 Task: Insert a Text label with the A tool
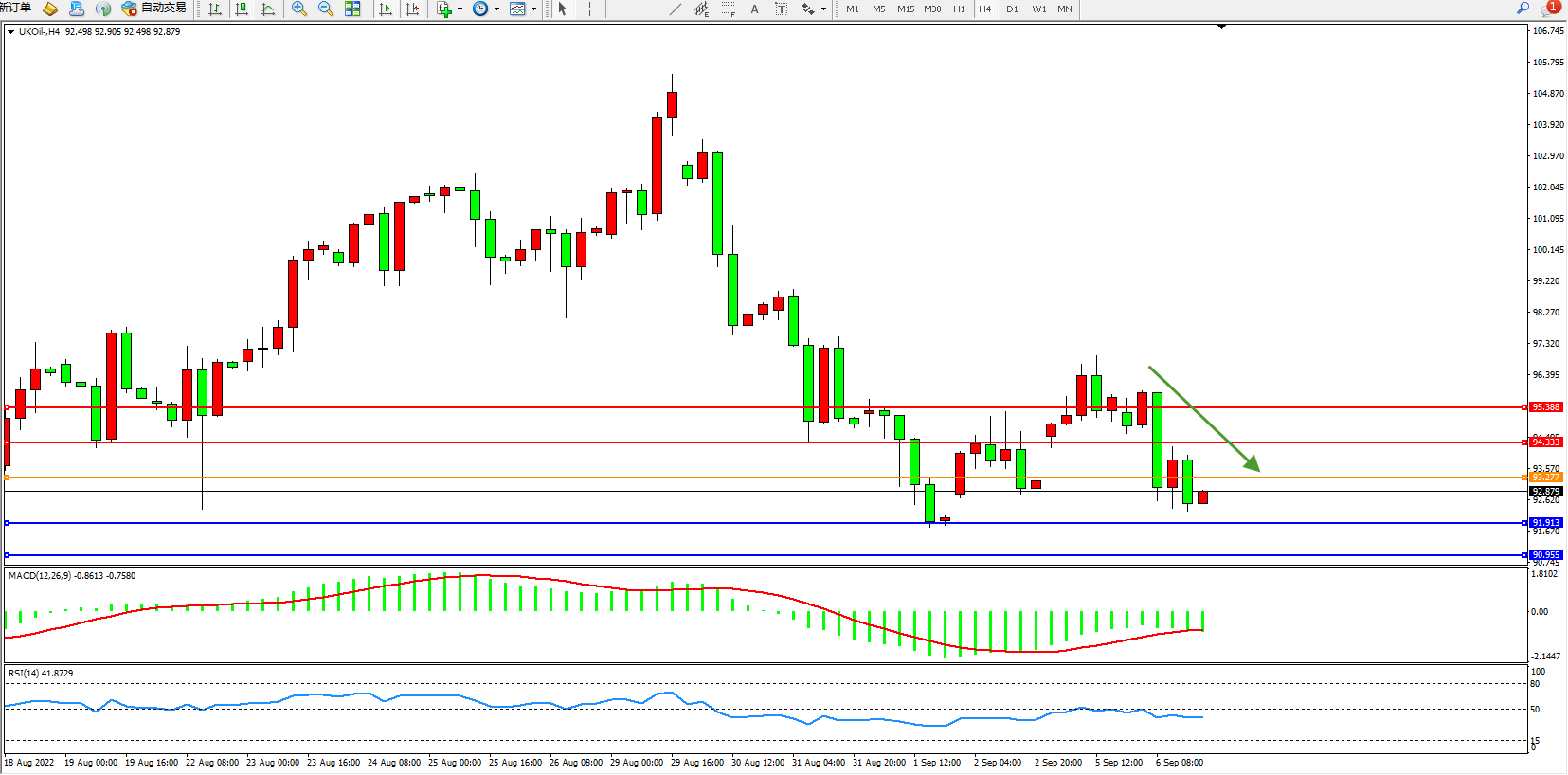point(754,9)
